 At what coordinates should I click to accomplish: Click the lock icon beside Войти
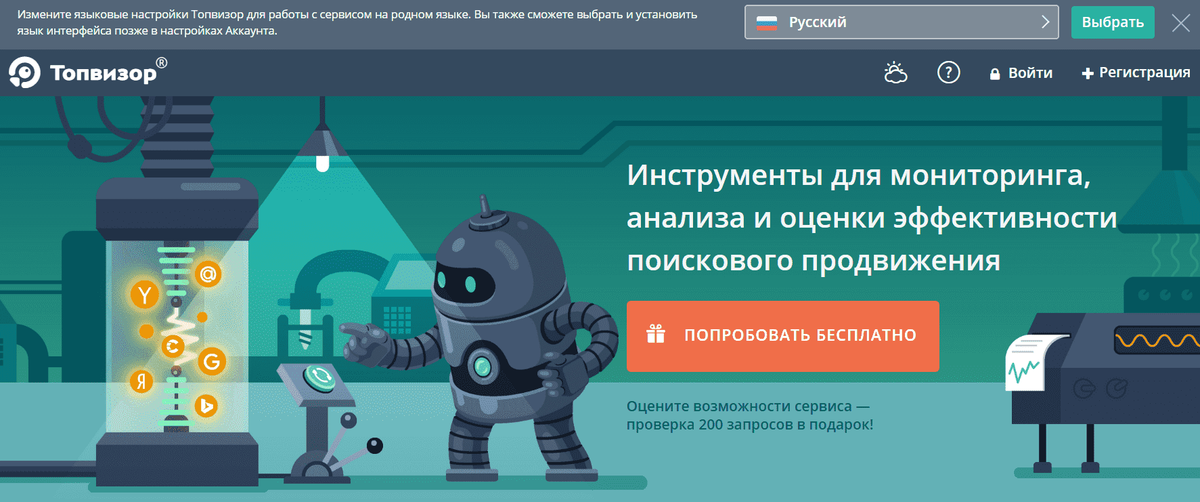tap(995, 74)
